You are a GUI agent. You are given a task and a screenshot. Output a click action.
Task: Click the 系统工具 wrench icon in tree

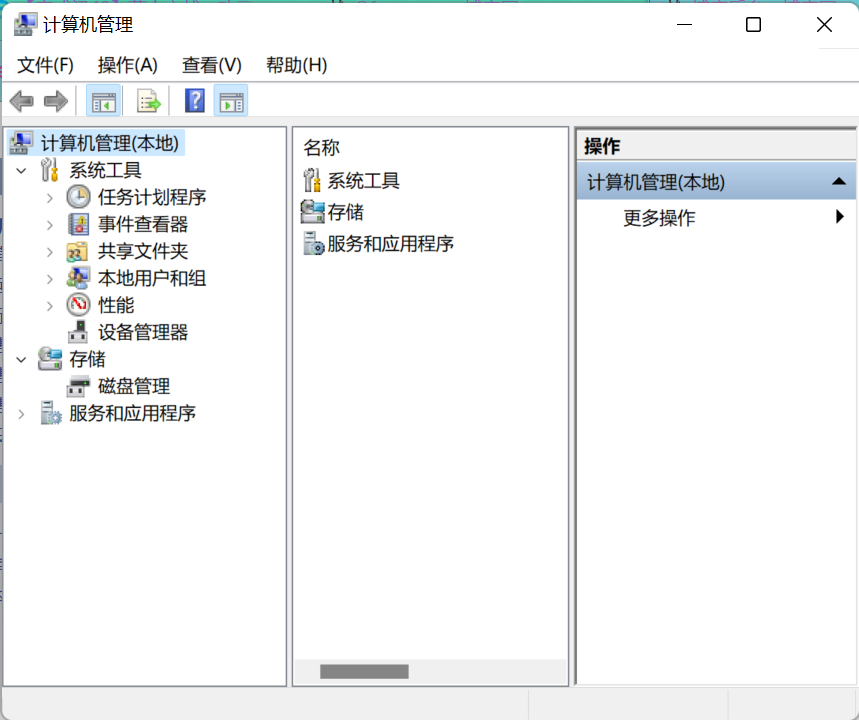(49, 170)
